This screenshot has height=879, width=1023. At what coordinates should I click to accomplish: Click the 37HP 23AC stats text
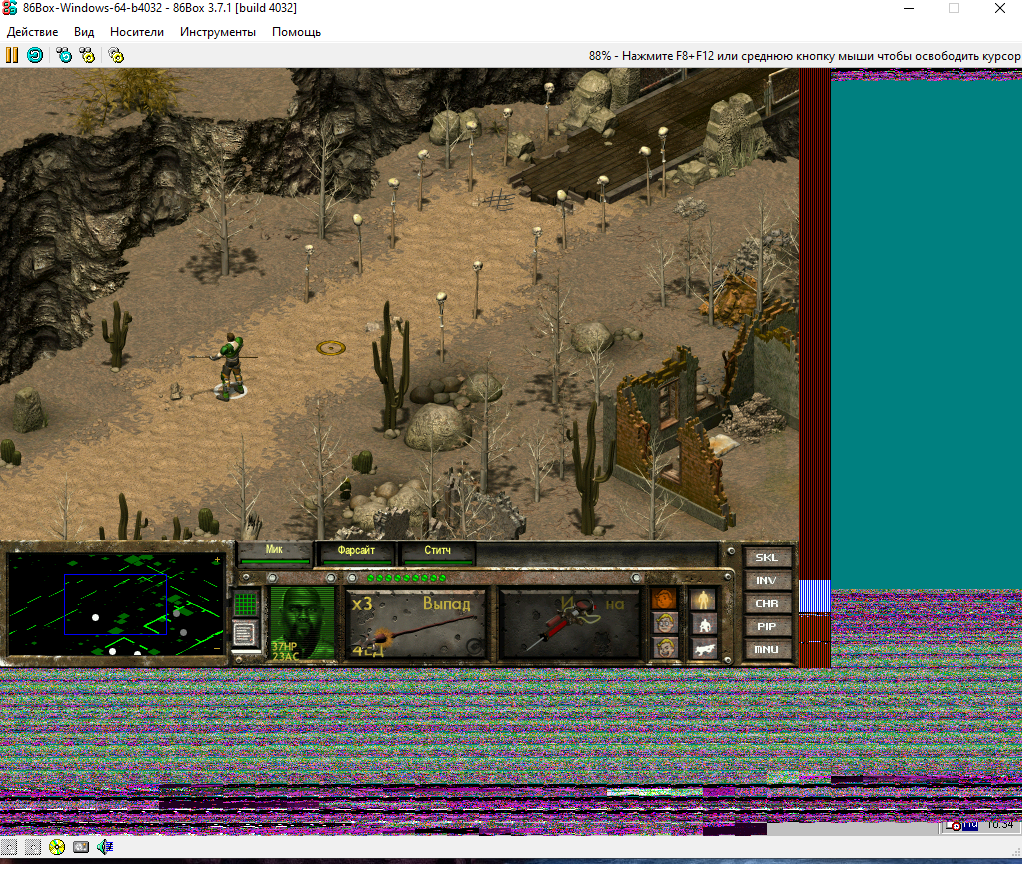click(x=284, y=651)
